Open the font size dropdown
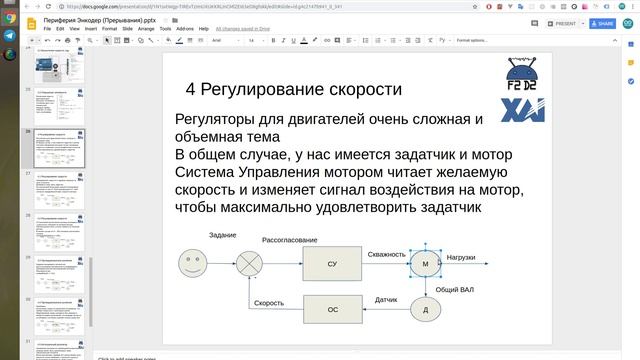This screenshot has height=360, width=640. [256, 40]
